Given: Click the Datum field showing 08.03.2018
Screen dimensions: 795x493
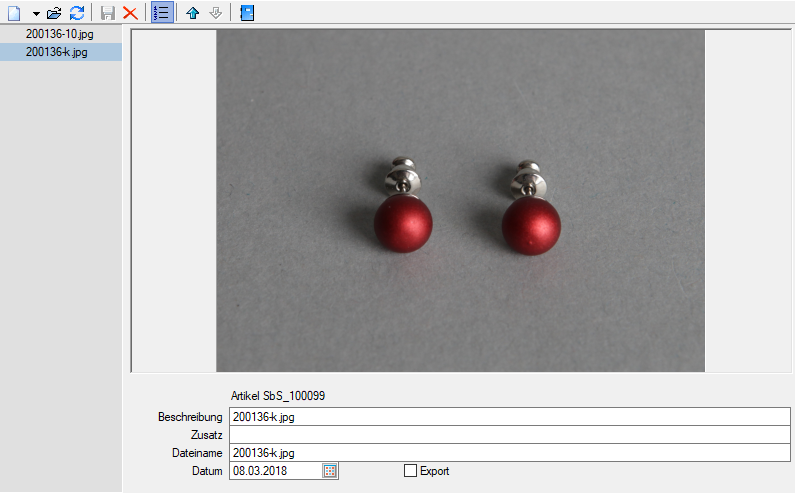Looking at the screenshot, I should click(275, 471).
